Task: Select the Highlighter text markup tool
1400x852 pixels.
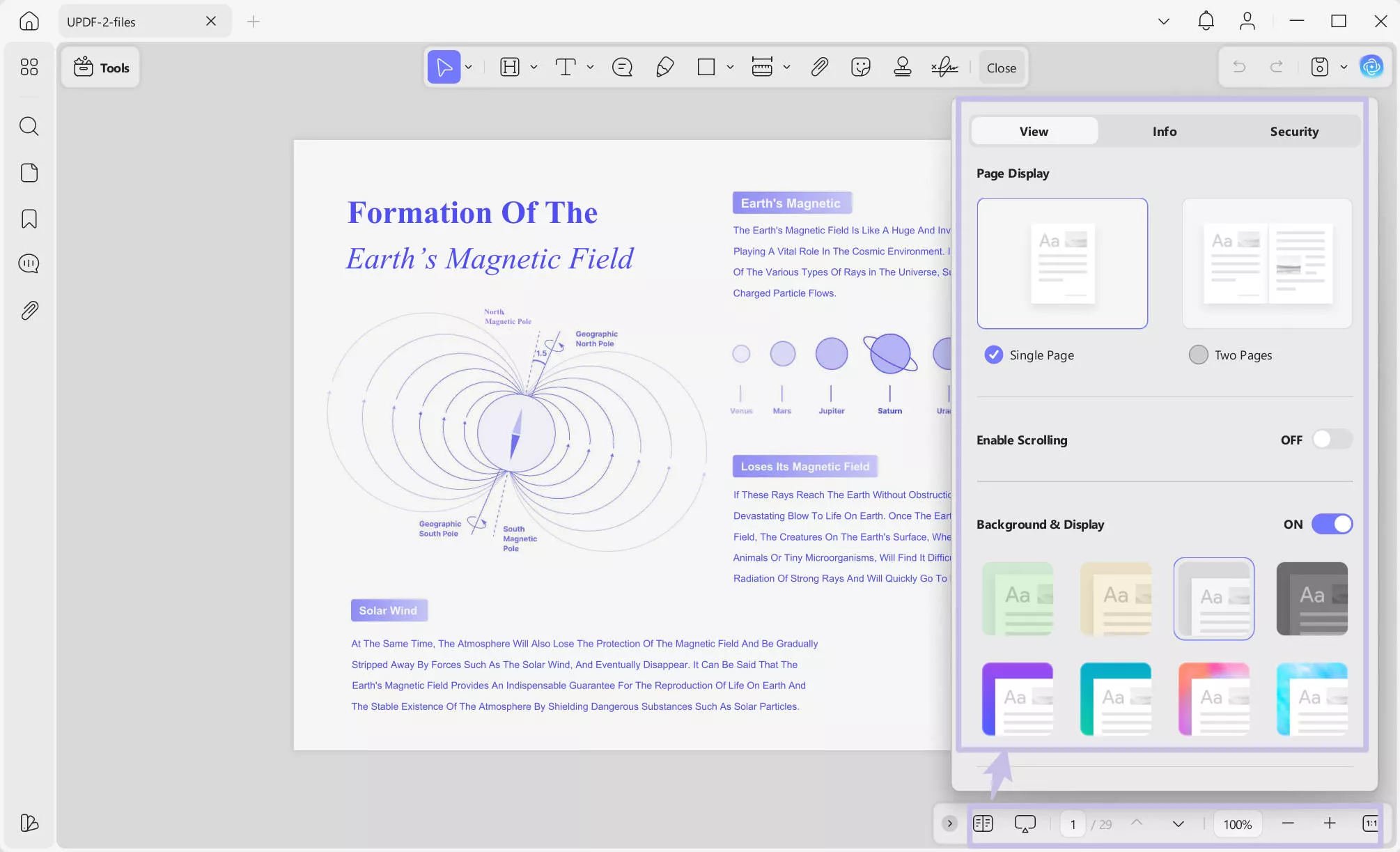Action: point(509,68)
